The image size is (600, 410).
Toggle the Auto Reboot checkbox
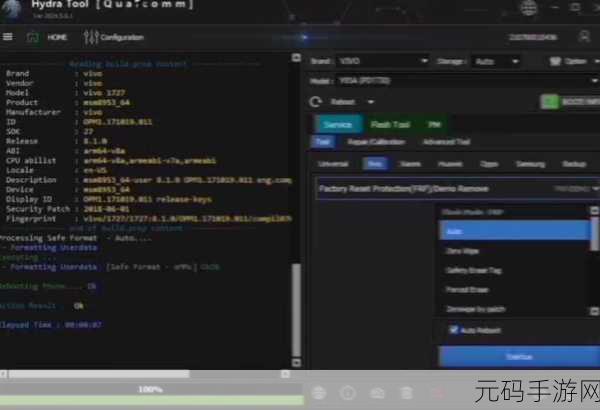453,330
